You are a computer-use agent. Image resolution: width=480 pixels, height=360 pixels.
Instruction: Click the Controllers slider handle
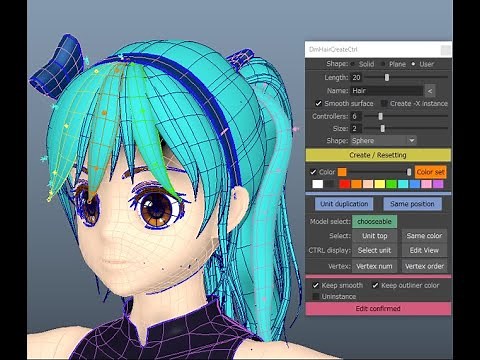click(380, 116)
